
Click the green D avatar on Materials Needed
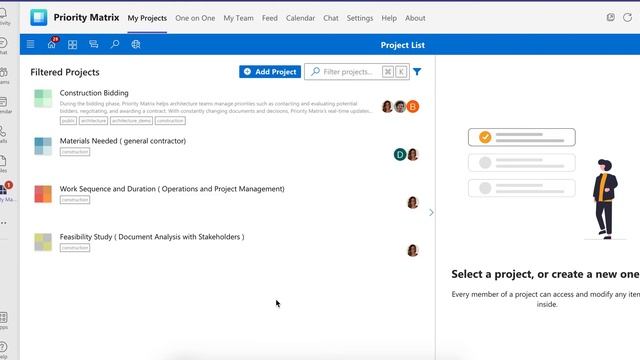pyautogui.click(x=400, y=154)
